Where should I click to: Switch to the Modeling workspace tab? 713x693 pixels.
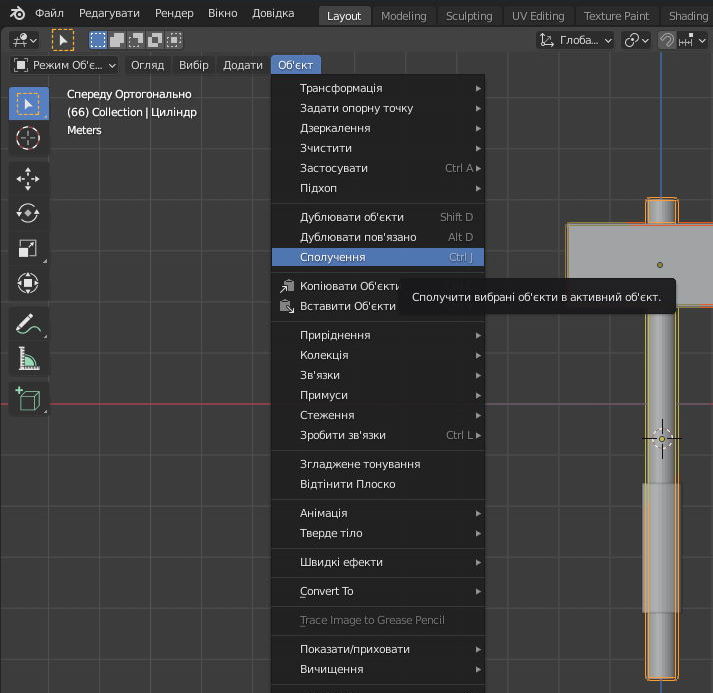404,16
